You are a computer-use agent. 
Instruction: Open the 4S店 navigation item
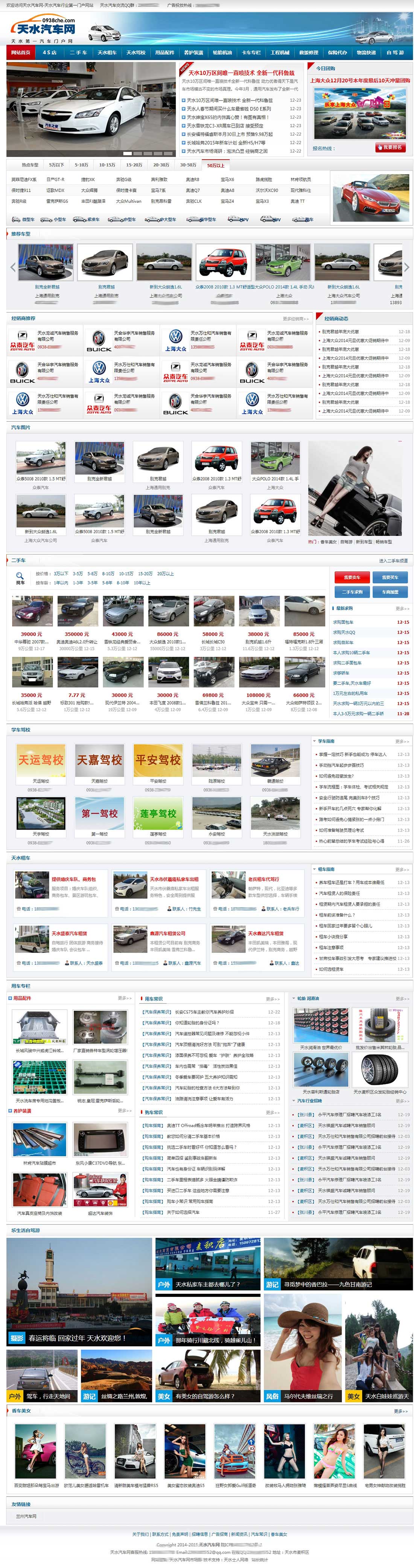click(49, 52)
